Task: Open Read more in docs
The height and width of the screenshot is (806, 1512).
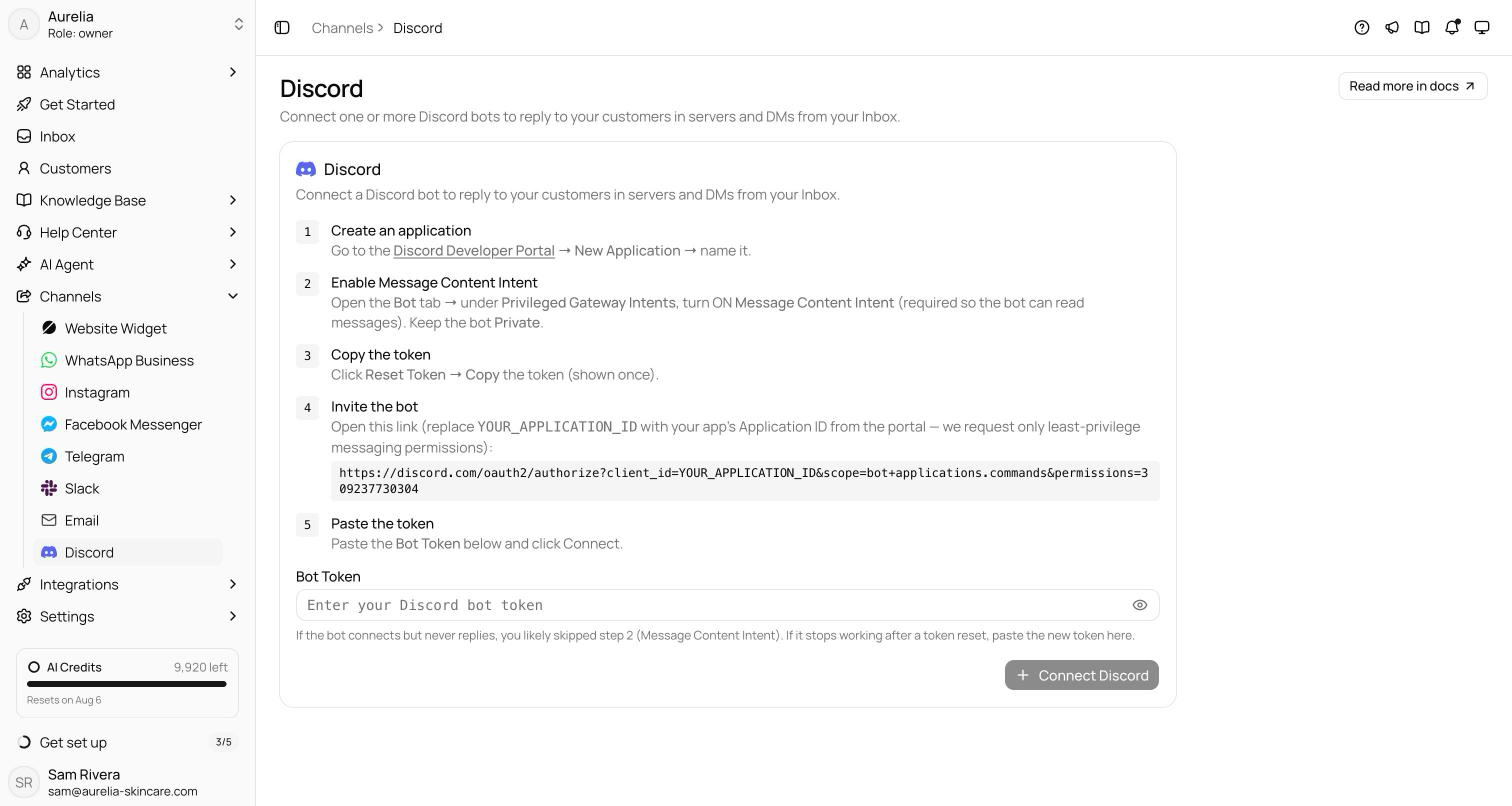Action: pos(1413,86)
